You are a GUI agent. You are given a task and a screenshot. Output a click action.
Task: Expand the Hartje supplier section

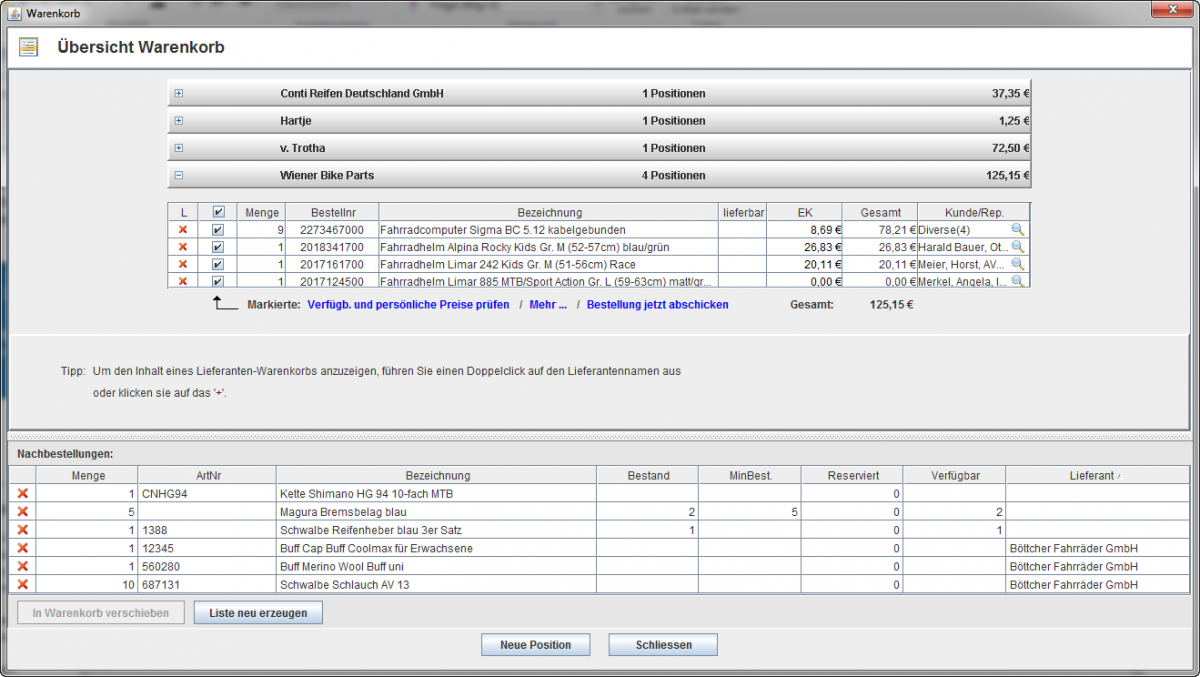[179, 121]
